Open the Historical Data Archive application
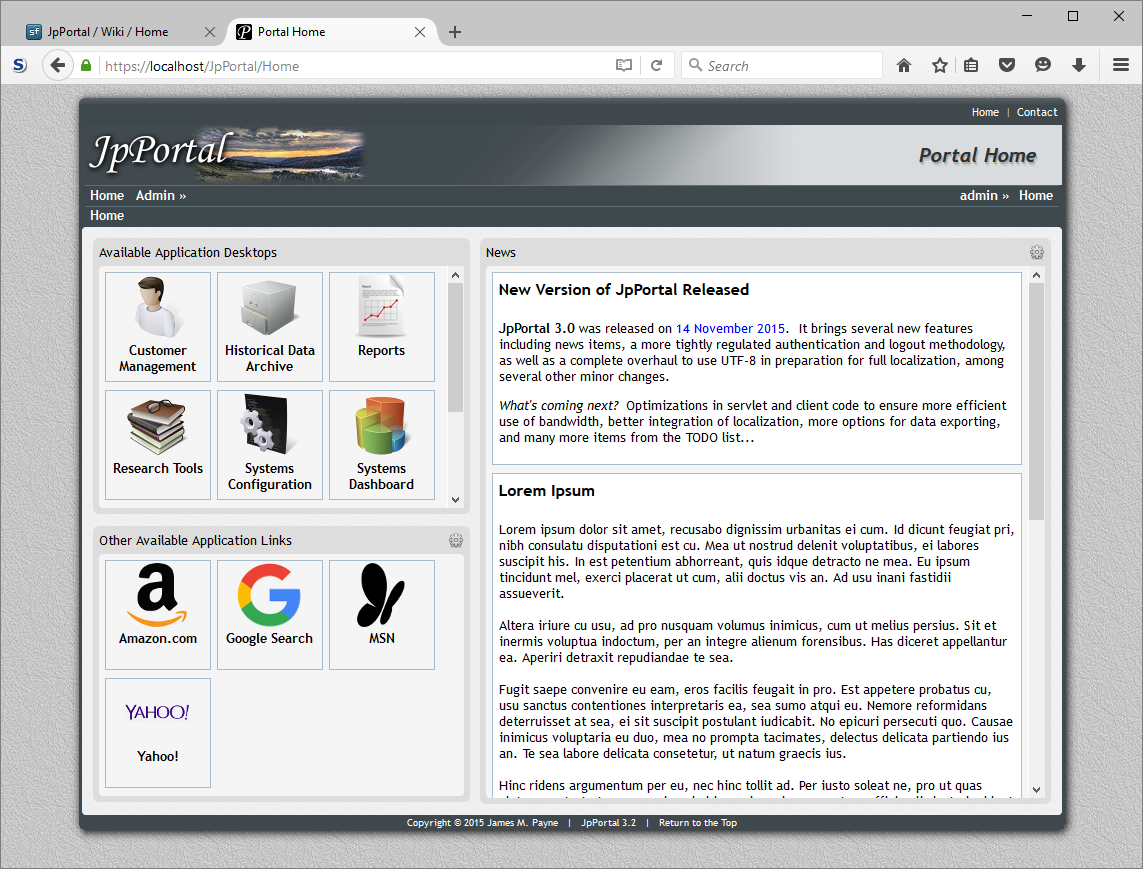The image size is (1143, 869). point(269,327)
